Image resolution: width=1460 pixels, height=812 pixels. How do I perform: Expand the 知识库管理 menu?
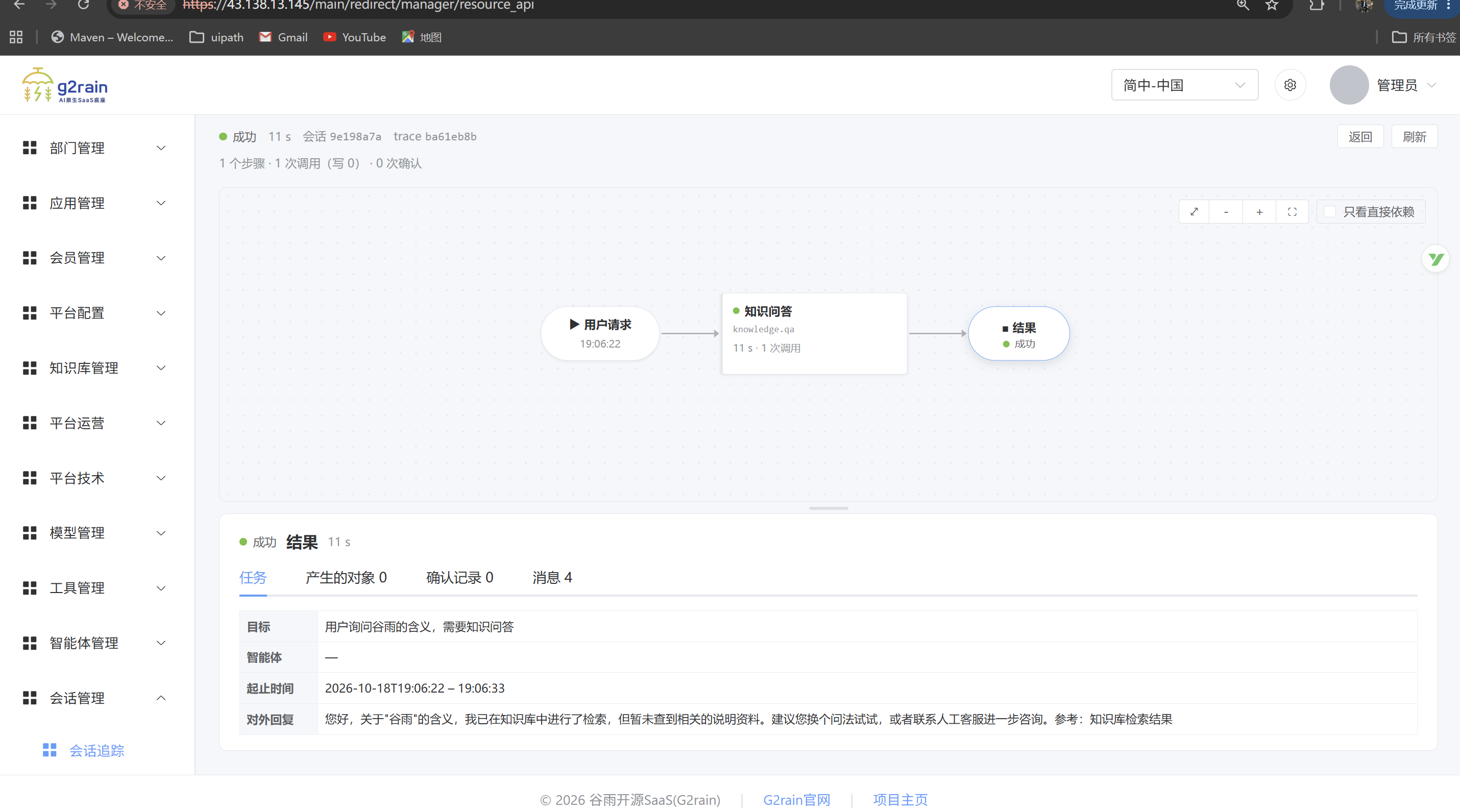(96, 368)
